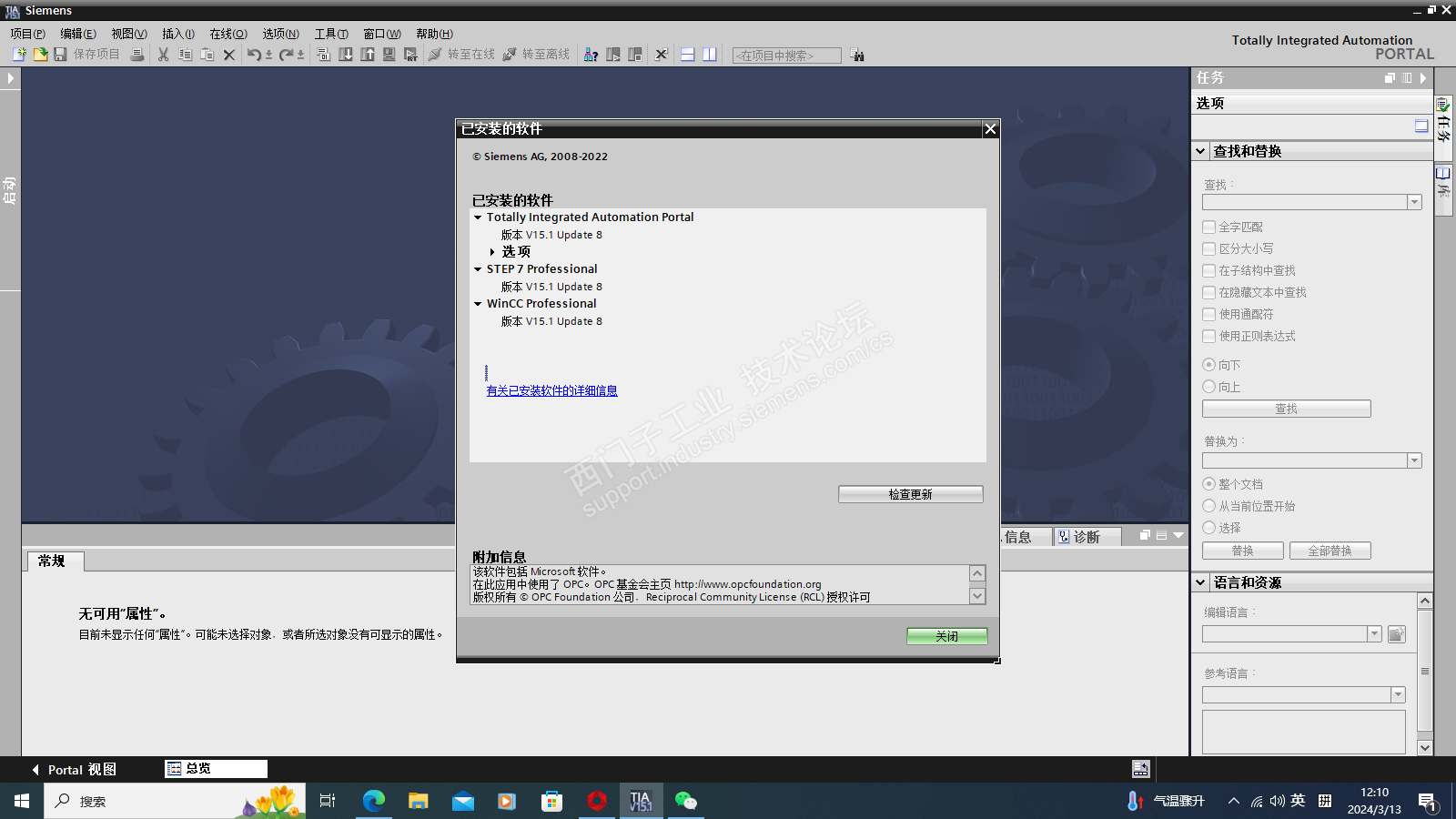Viewport: 1456px width, 819px height.
Task: Click the New project toolbar icon
Action: [x=19, y=55]
